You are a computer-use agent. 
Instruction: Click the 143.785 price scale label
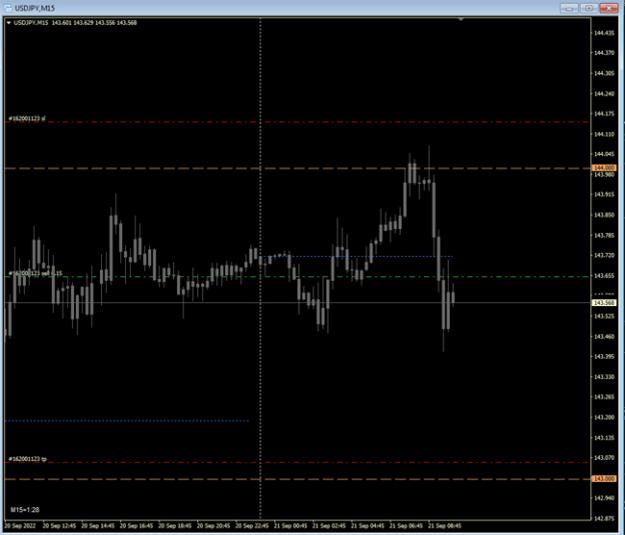(x=604, y=235)
